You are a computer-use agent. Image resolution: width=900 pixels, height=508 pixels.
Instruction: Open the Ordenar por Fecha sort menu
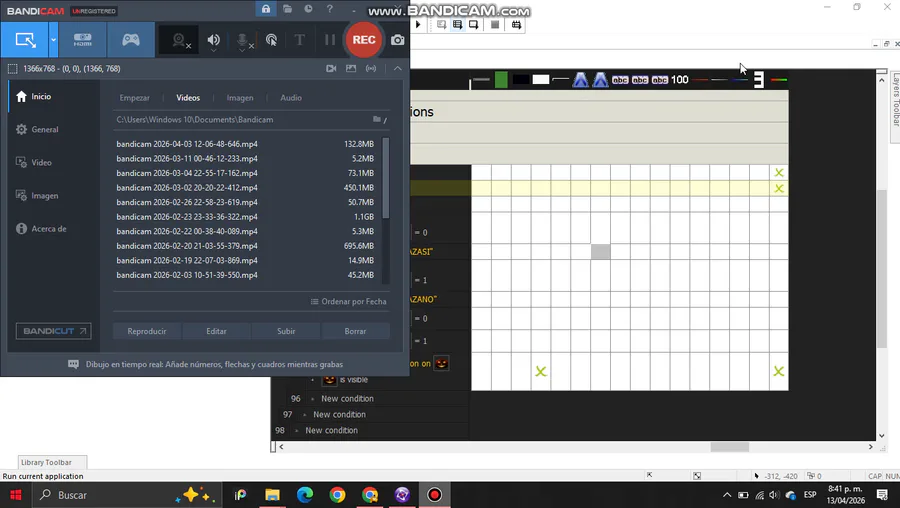coord(348,301)
